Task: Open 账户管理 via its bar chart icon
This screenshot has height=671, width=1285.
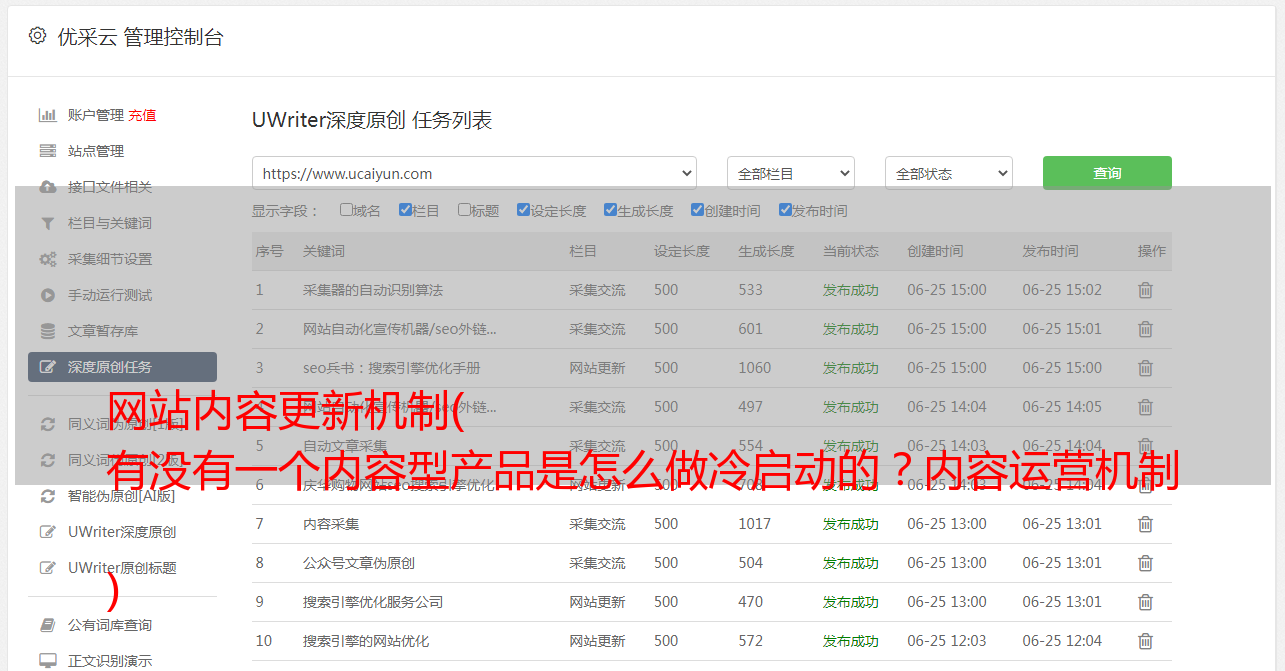Action: [x=47, y=115]
